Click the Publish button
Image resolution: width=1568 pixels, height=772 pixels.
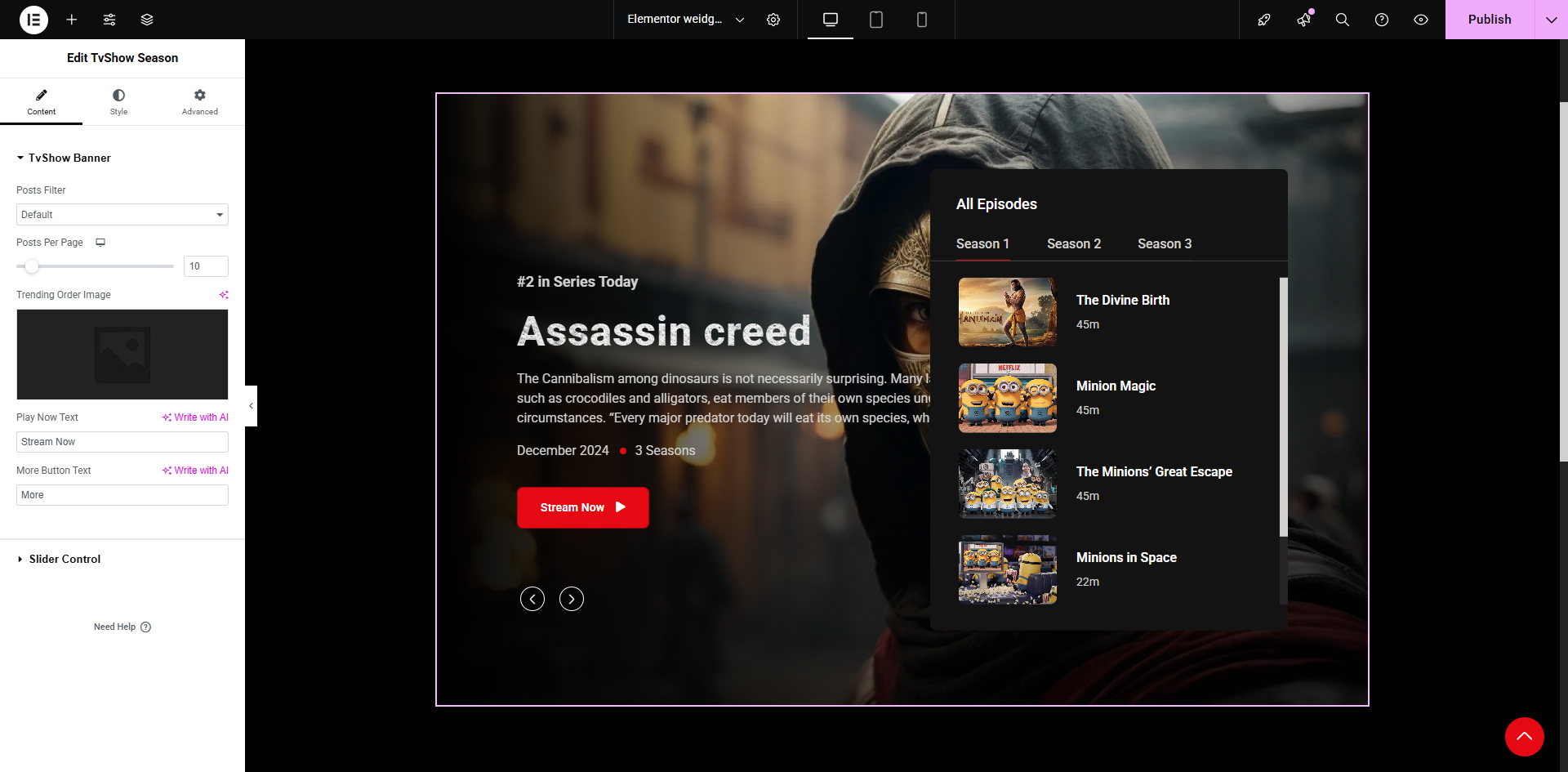(x=1490, y=20)
